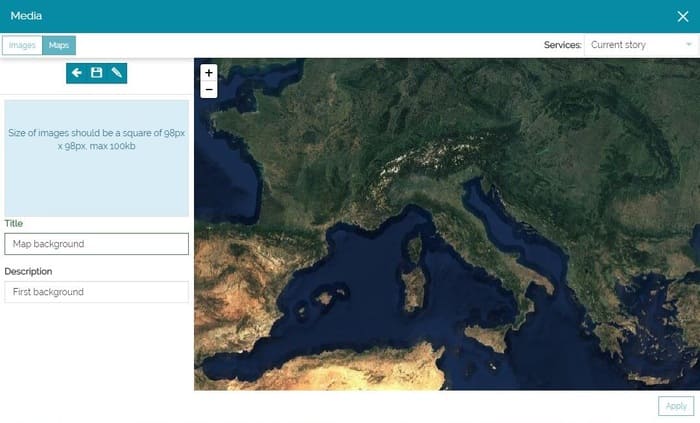Close the Media dialog
Screen dimensions: 700x423
click(683, 16)
